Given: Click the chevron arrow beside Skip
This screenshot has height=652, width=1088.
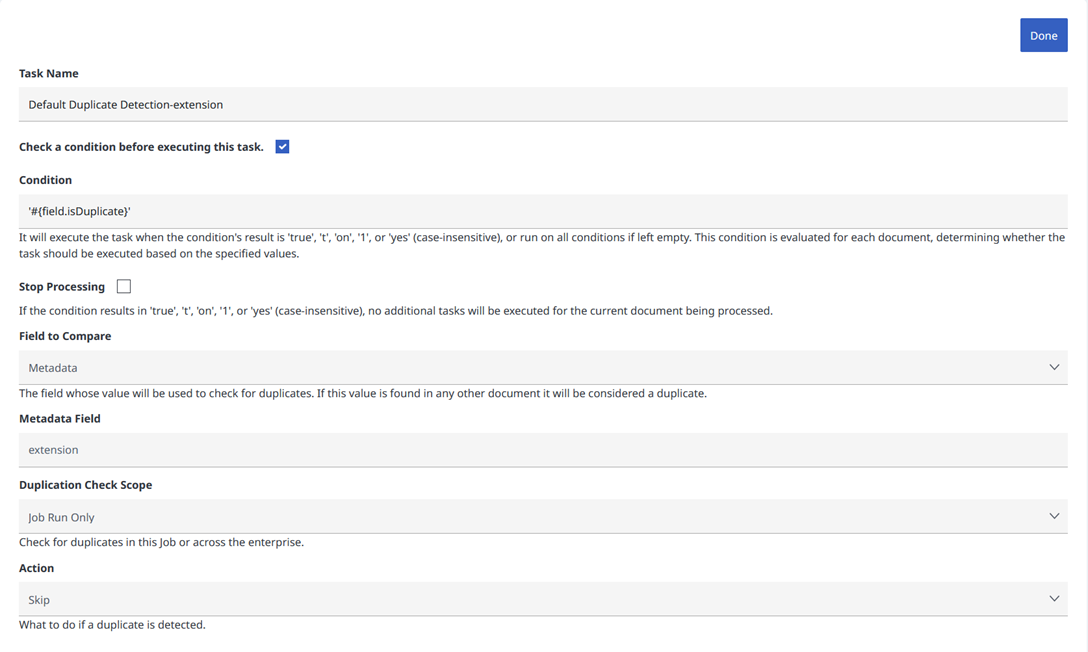Looking at the screenshot, I should coord(1054,599).
